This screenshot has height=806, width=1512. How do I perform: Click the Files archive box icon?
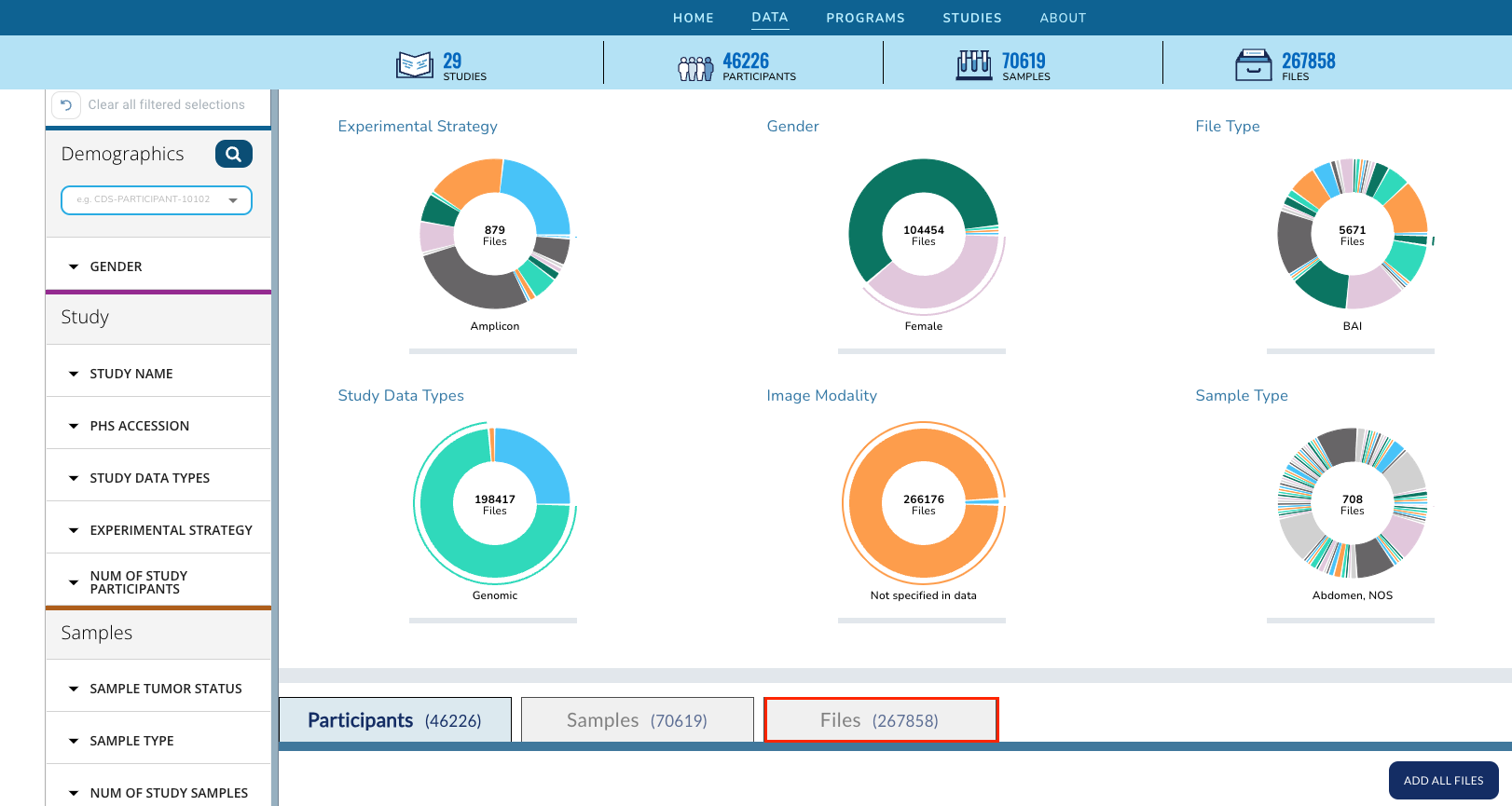(x=1254, y=65)
